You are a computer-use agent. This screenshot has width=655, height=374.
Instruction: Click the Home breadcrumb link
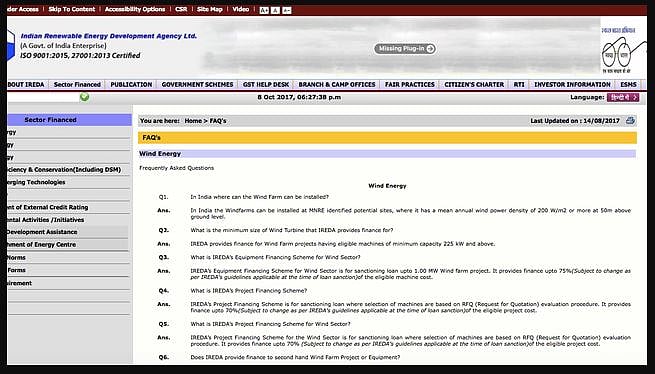193,121
